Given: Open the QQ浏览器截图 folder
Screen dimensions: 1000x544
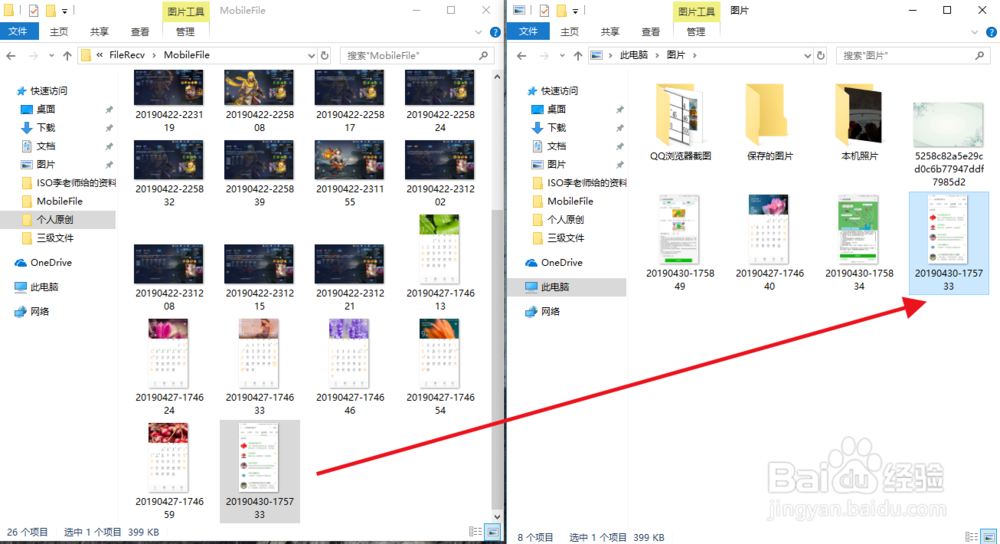Looking at the screenshot, I should [x=680, y=121].
